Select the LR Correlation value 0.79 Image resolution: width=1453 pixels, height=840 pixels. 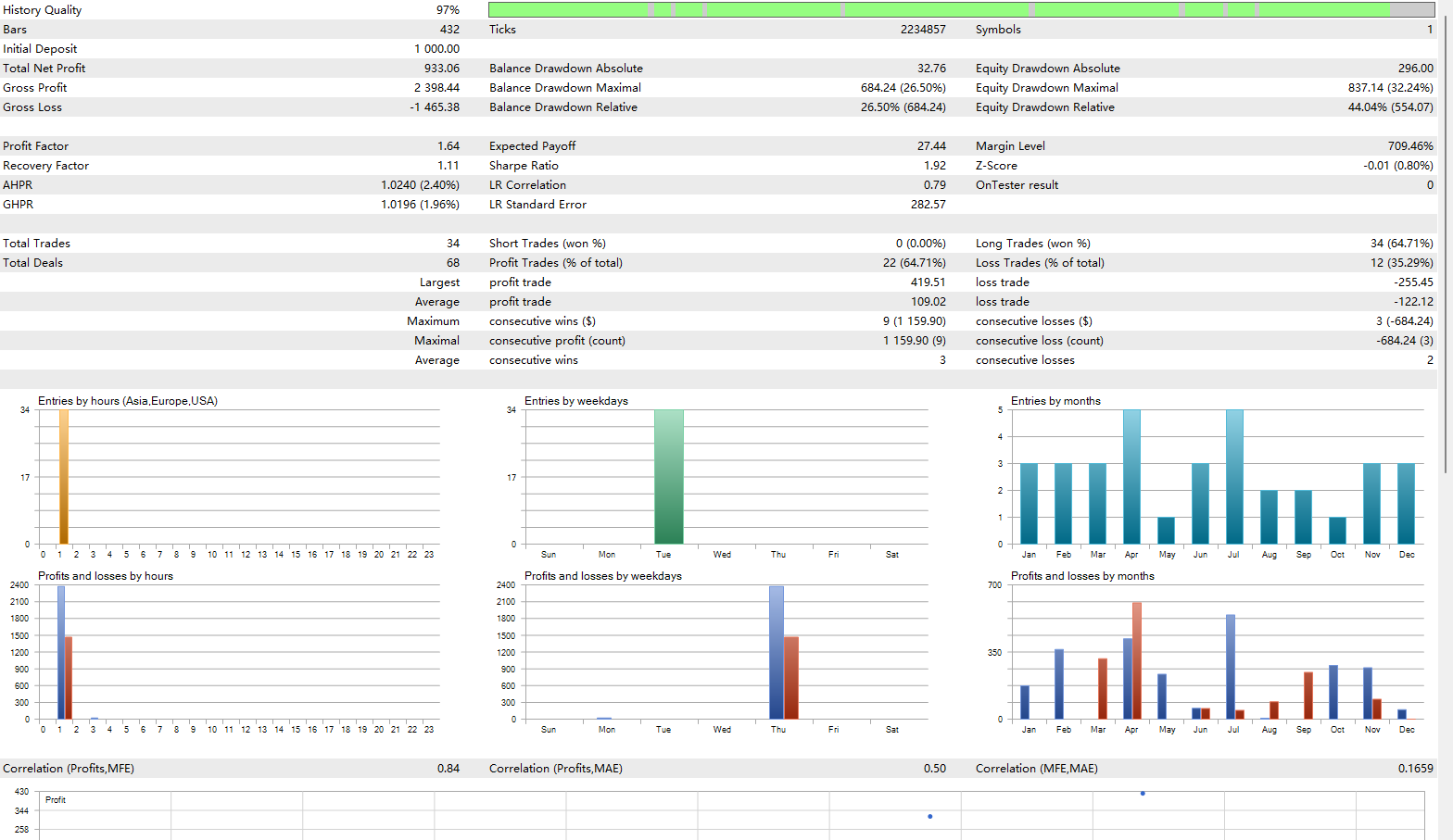click(x=935, y=184)
